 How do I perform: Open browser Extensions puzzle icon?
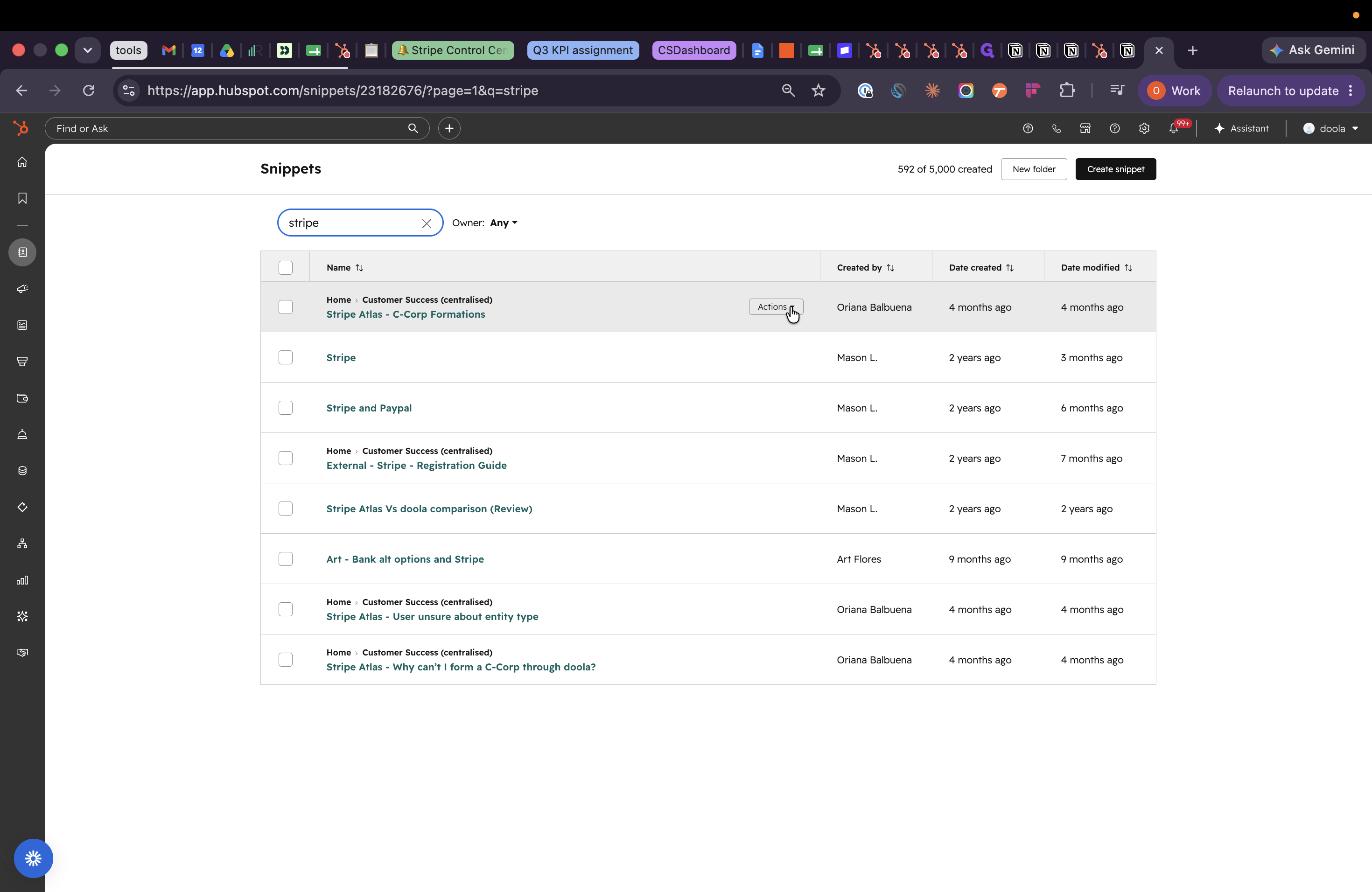[x=1067, y=91]
